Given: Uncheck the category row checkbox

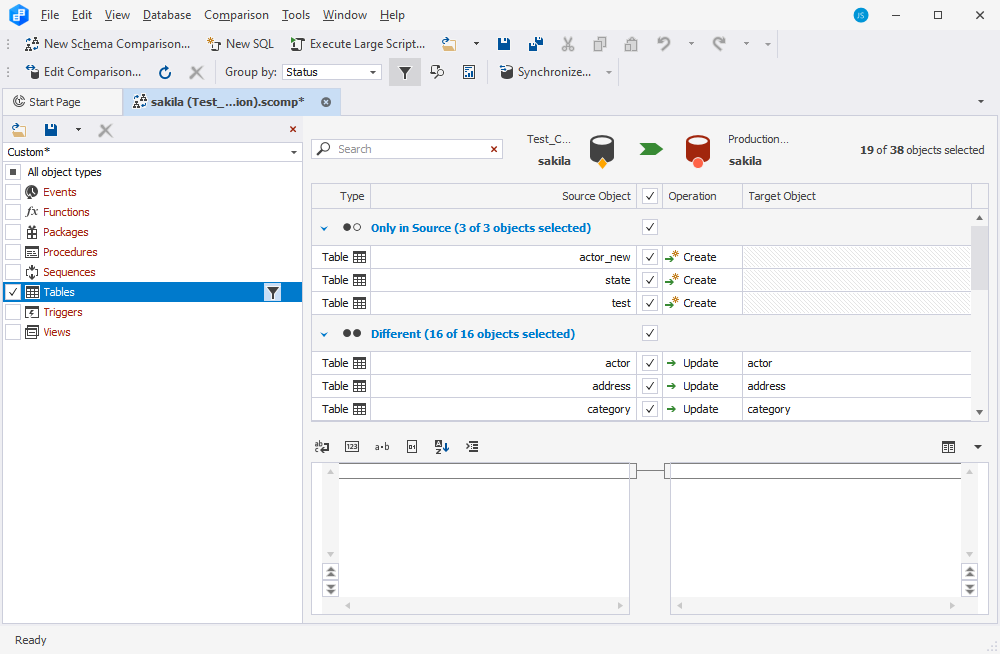Looking at the screenshot, I should tap(650, 409).
